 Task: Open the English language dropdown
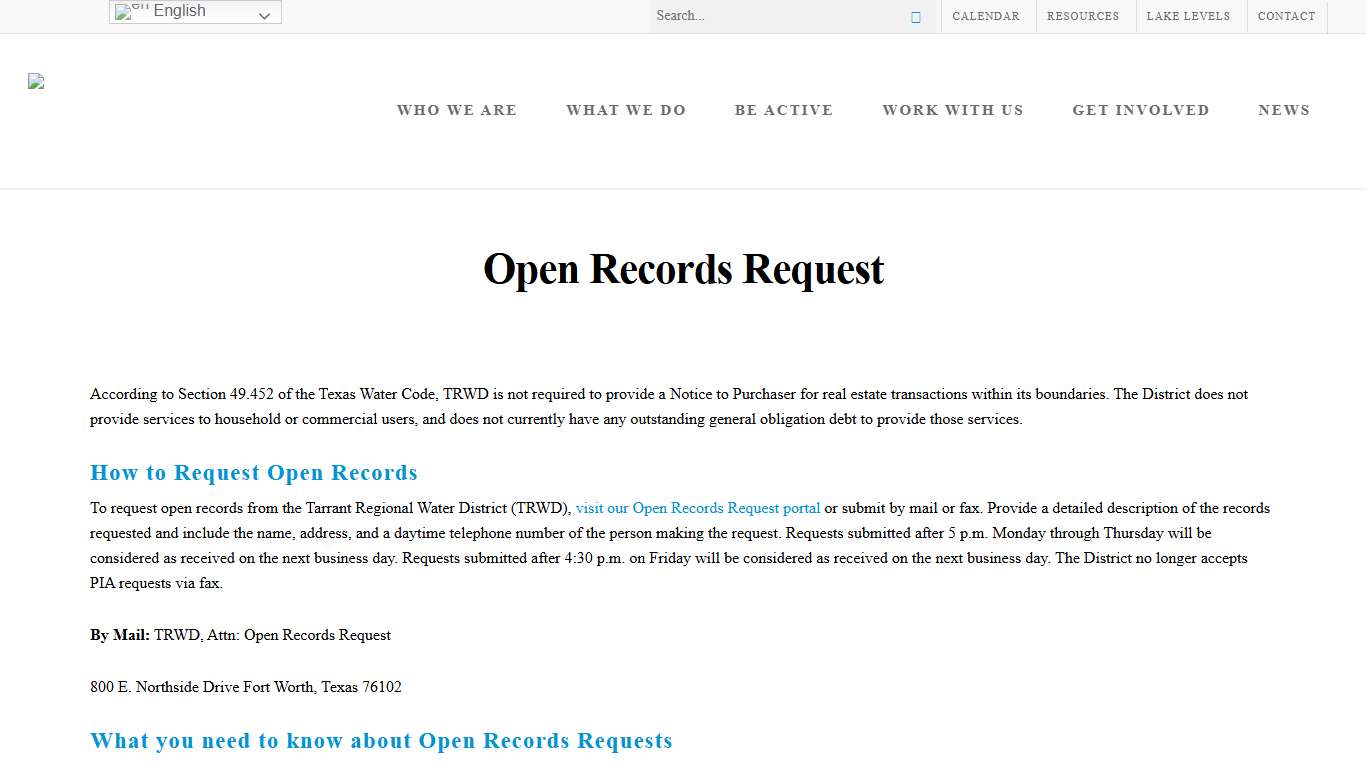[x=194, y=12]
